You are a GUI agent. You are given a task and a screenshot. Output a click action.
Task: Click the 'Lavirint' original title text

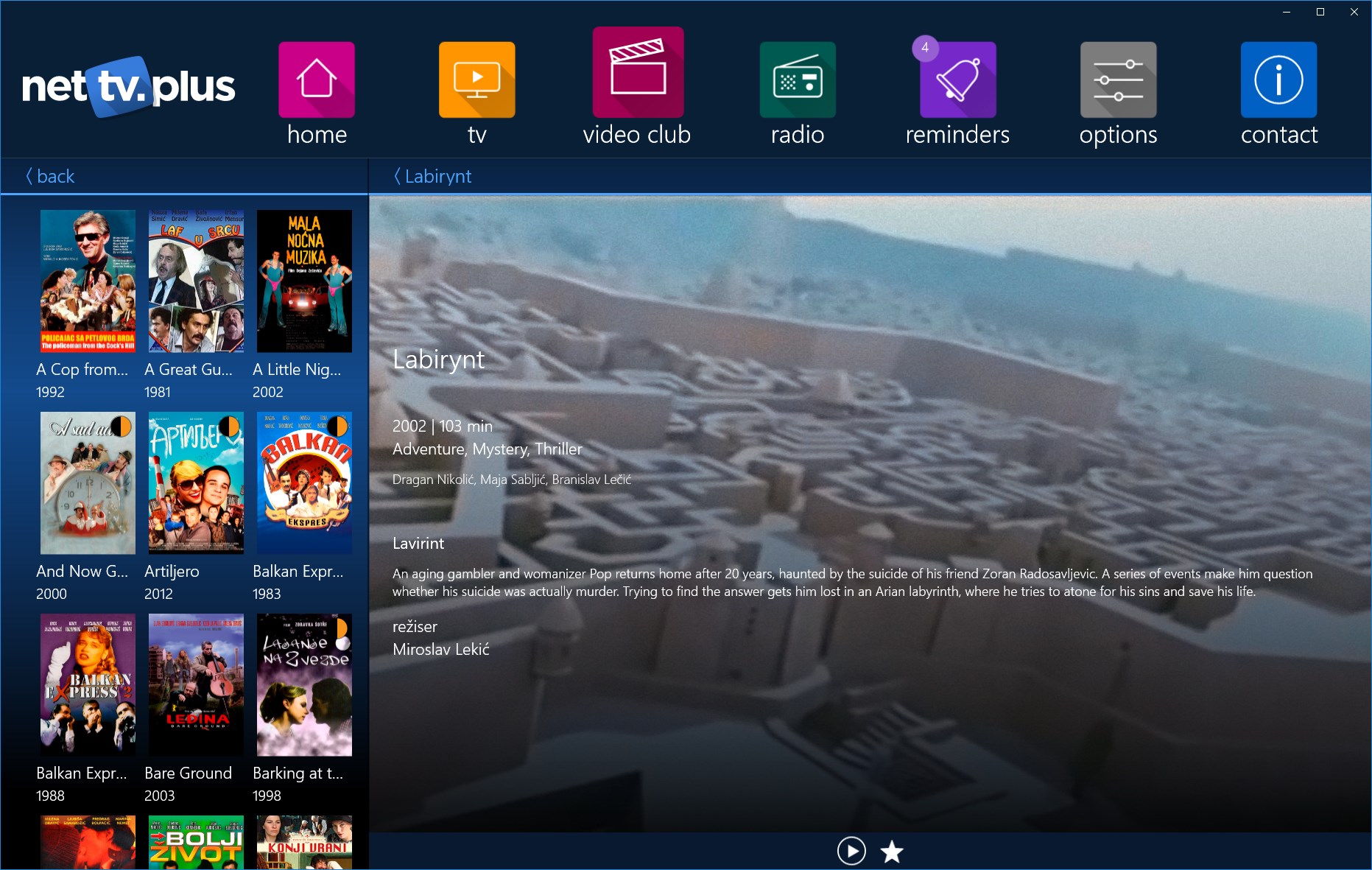(x=418, y=543)
